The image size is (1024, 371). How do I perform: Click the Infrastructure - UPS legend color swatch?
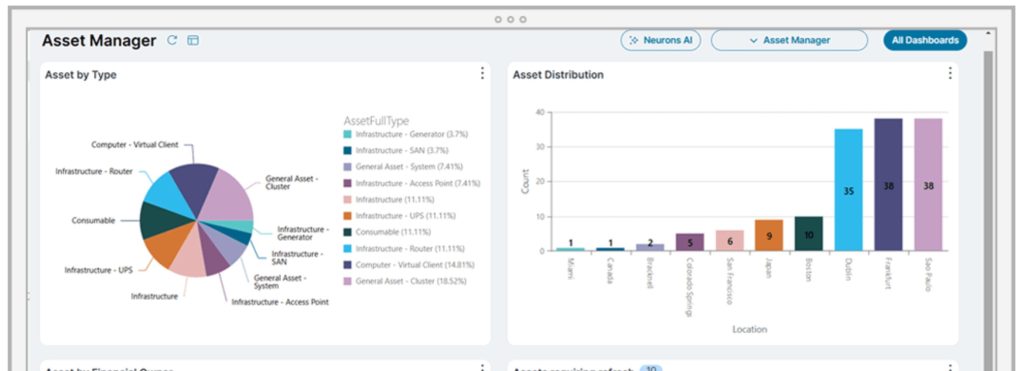[347, 216]
